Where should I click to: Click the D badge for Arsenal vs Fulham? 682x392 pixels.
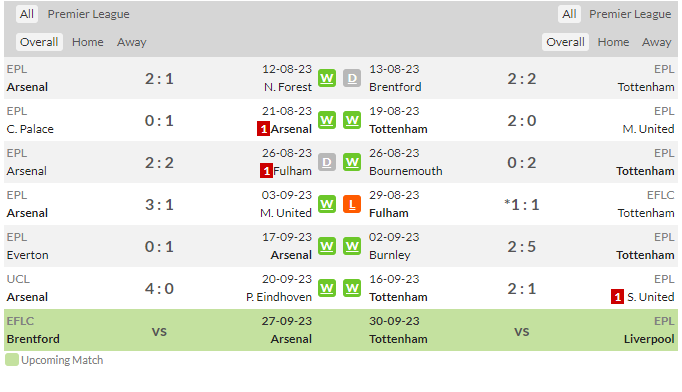327,162
